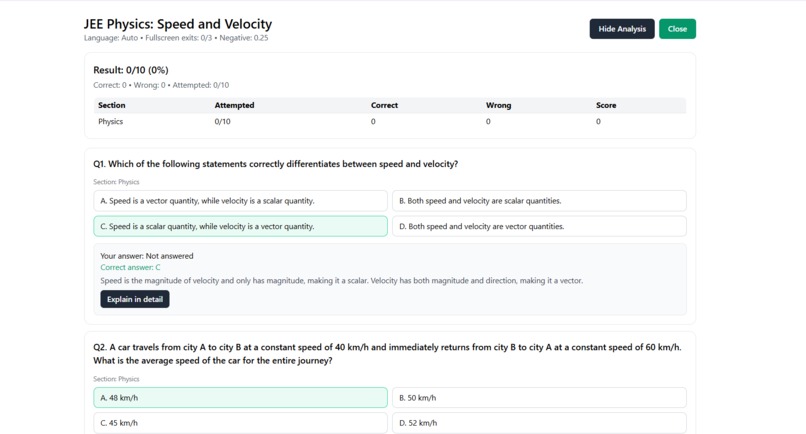Close the quiz results view
Viewport: 806px width, 434px height.
point(677,29)
